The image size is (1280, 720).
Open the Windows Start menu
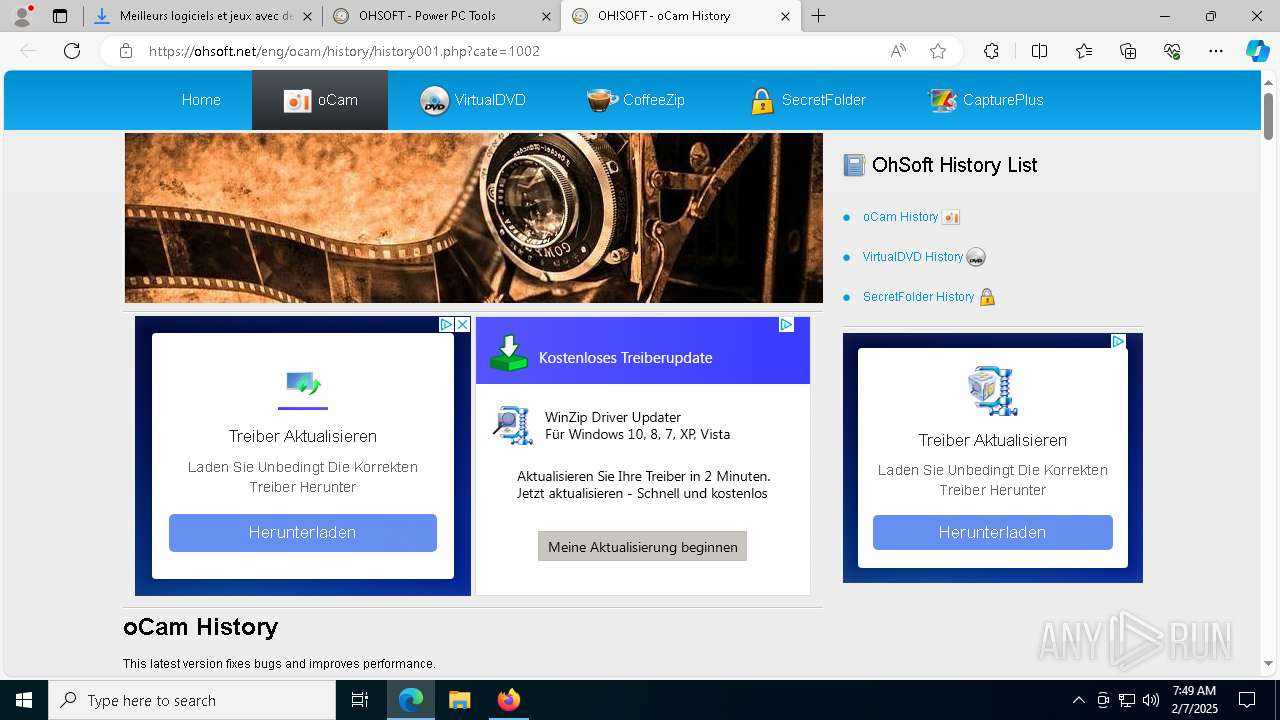(x=24, y=700)
